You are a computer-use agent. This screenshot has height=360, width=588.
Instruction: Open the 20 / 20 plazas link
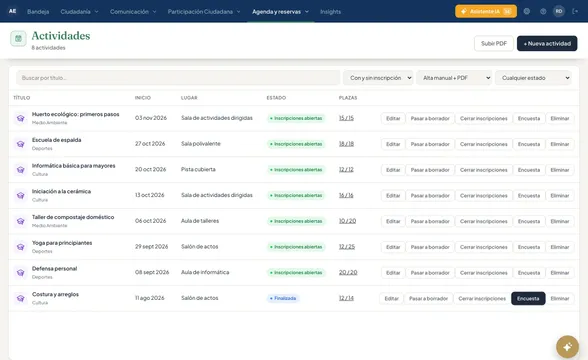pyautogui.click(x=348, y=272)
